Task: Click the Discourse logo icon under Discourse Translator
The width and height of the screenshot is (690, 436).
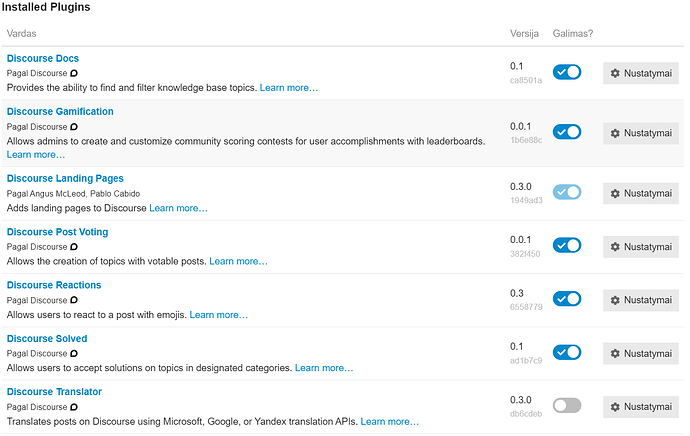Action: coord(74,407)
